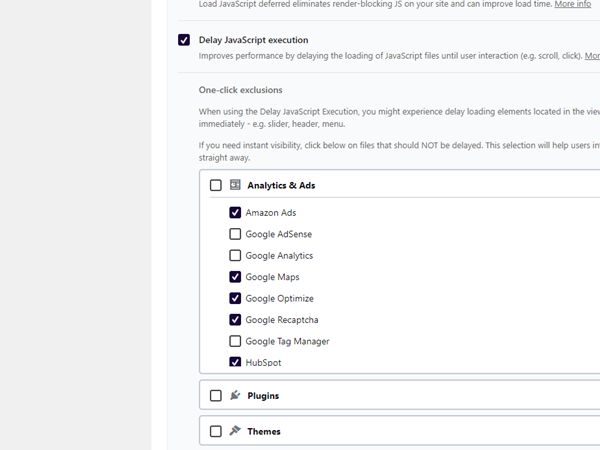Disable the Google Optimize exclusion
The image size is (600, 450).
point(235,298)
